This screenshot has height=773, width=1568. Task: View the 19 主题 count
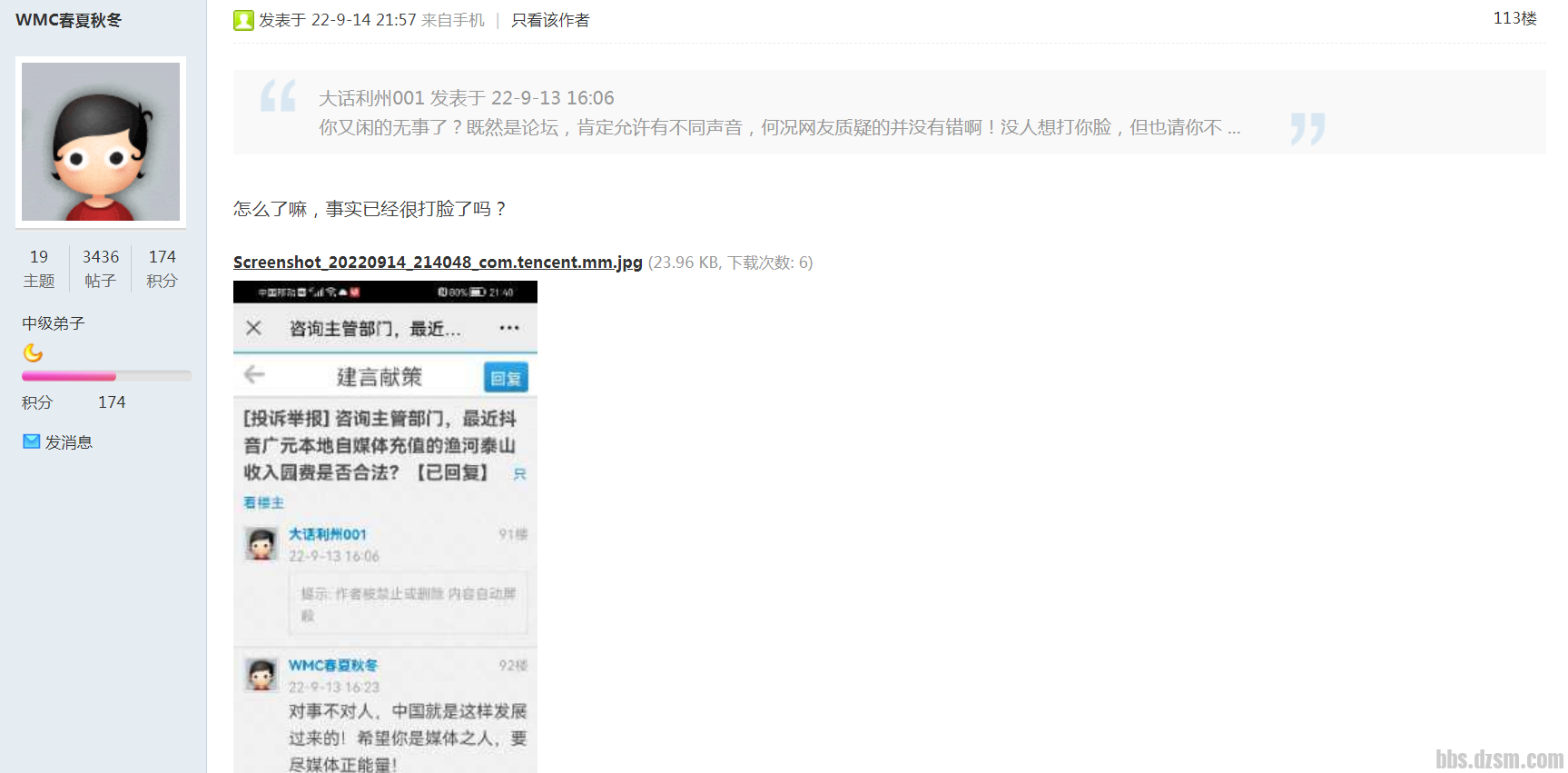click(39, 269)
